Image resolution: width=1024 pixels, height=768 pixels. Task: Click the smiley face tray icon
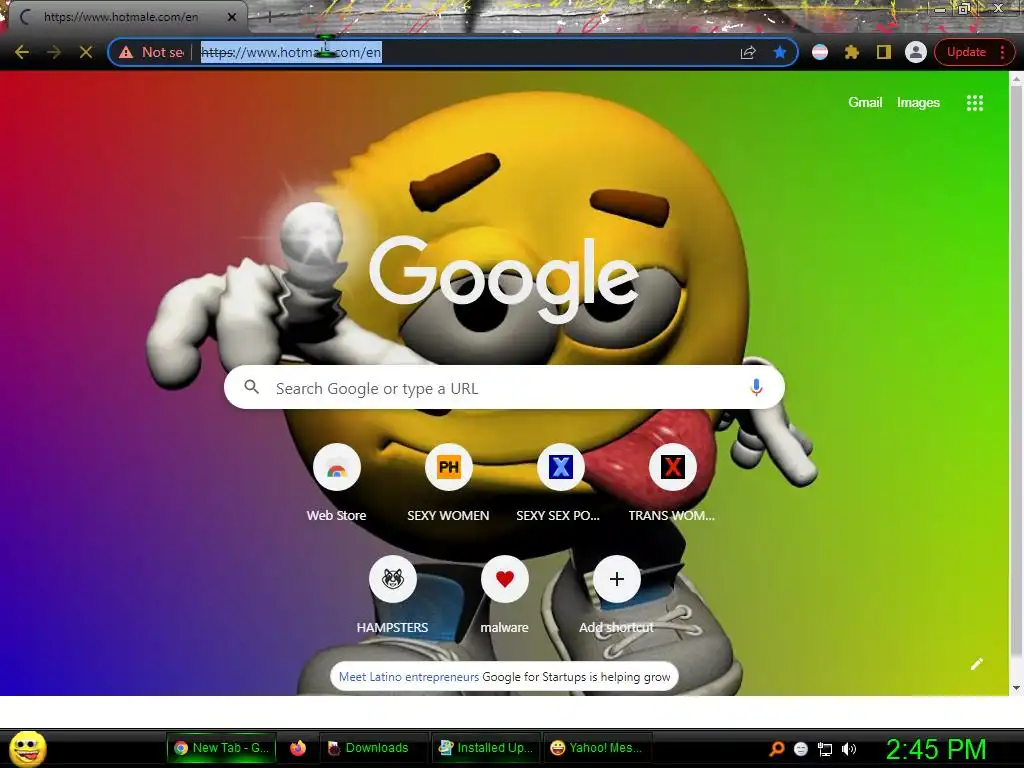click(801, 749)
